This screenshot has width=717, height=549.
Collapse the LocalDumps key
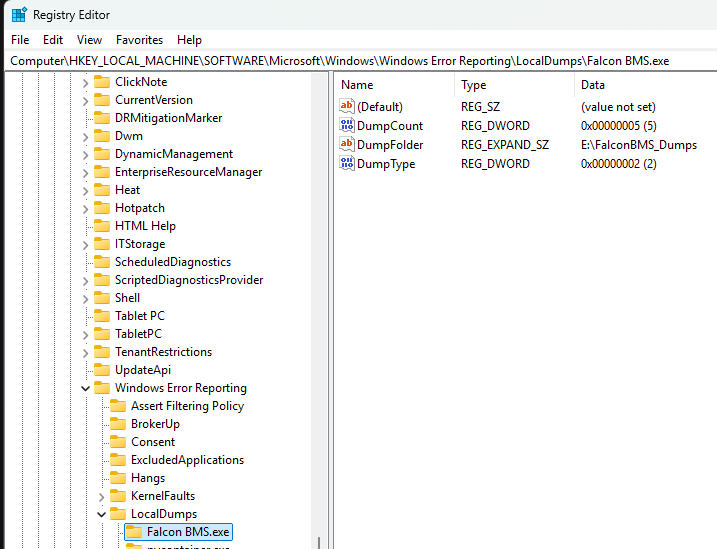(x=102, y=514)
